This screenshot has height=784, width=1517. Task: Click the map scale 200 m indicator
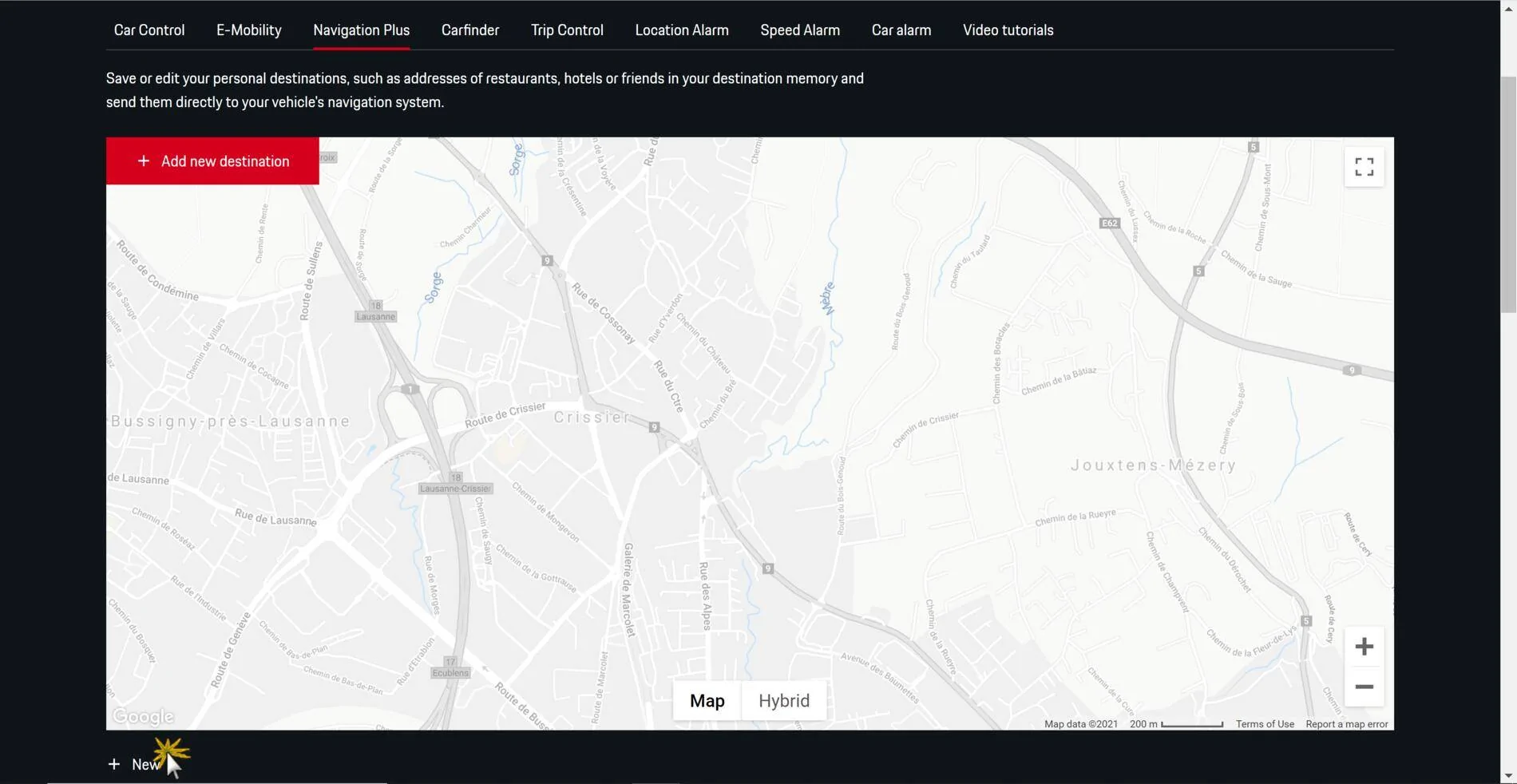(x=1176, y=724)
